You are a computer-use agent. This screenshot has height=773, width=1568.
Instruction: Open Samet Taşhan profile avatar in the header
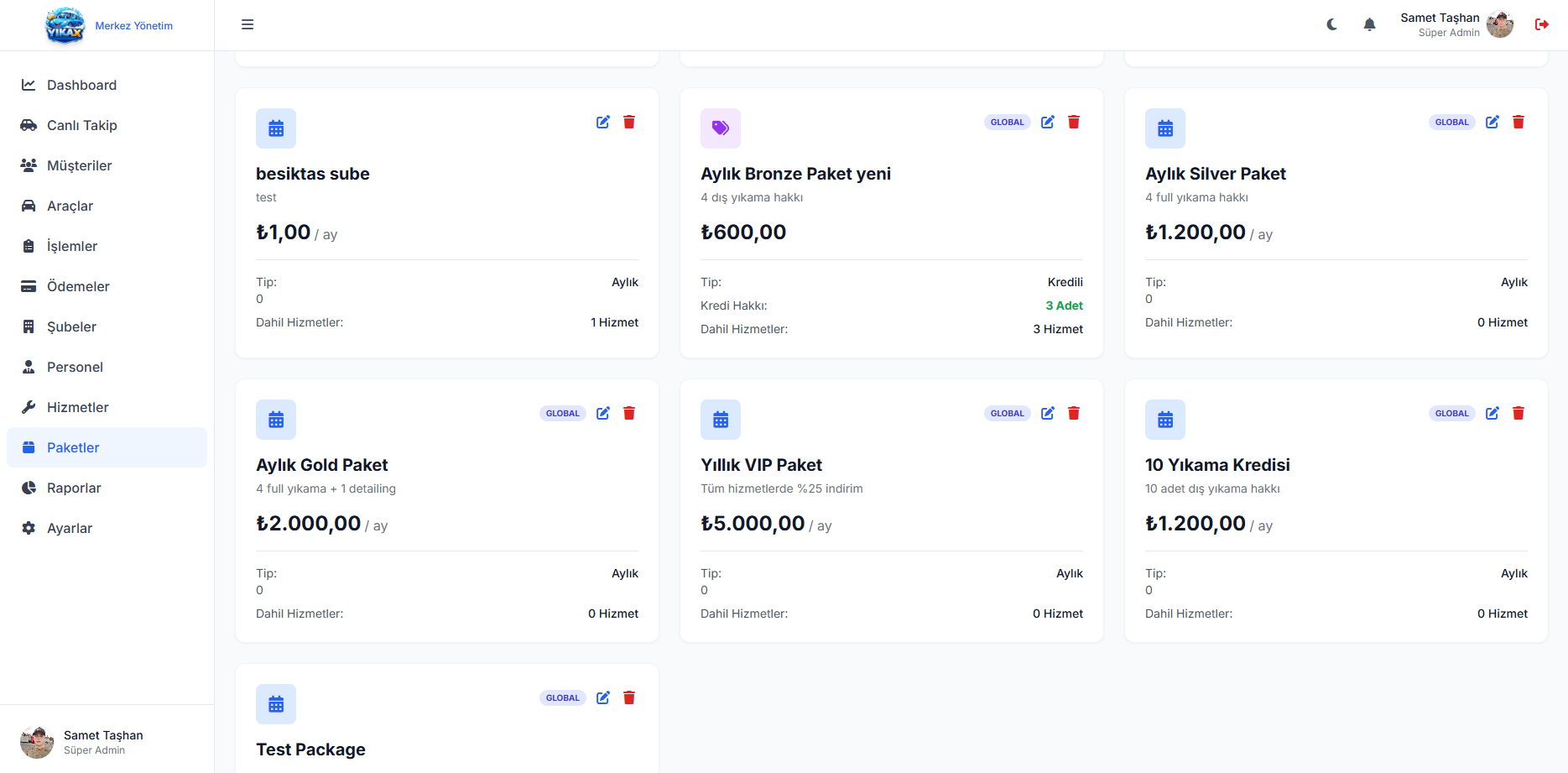[1500, 24]
